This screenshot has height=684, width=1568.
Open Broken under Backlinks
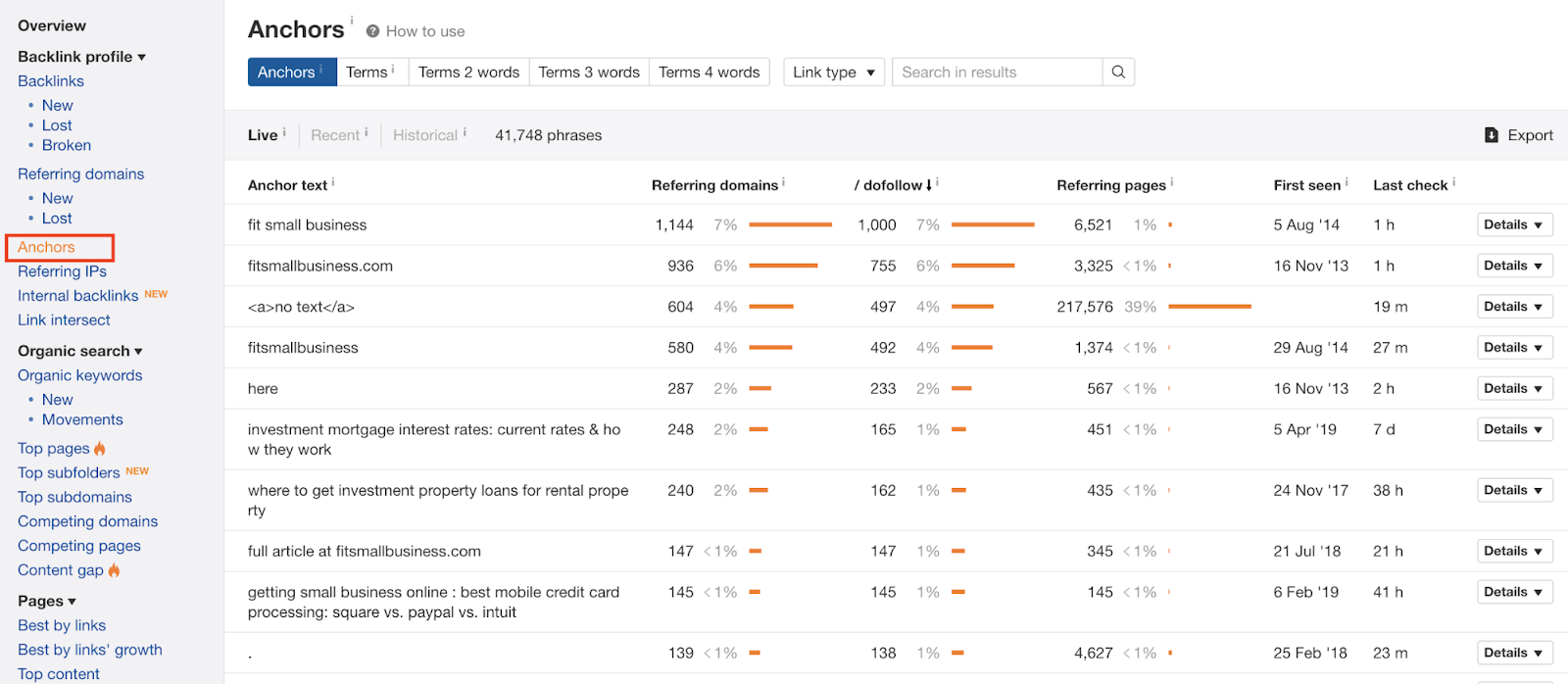pos(67,145)
